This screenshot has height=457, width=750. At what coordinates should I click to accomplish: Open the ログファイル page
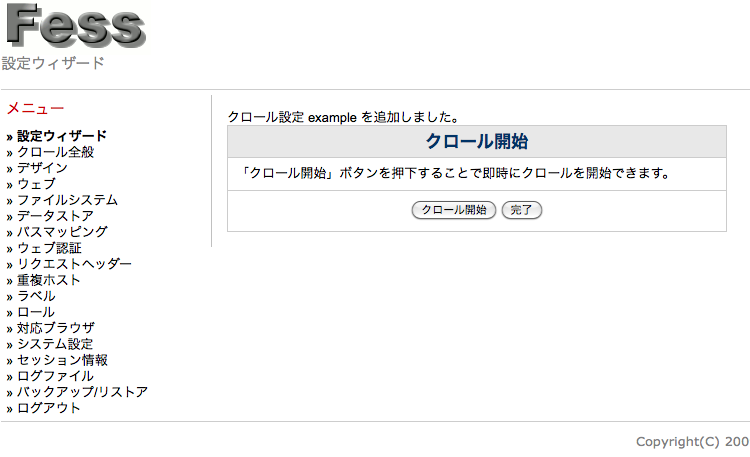click(55, 376)
